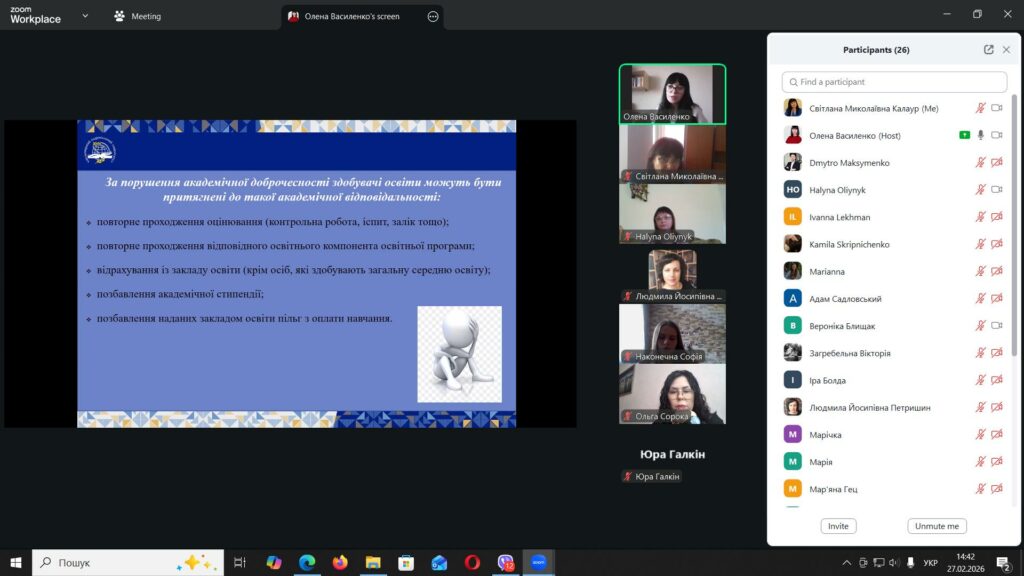
Task: Toggle my microphone icon beside Світлана Миколаївна Калаур
Action: point(981,108)
